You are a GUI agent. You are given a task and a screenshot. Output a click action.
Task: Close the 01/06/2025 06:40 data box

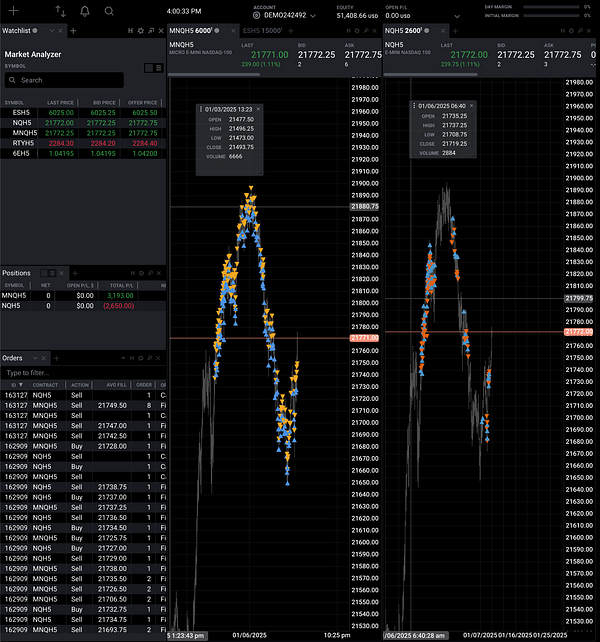pyautogui.click(x=471, y=106)
